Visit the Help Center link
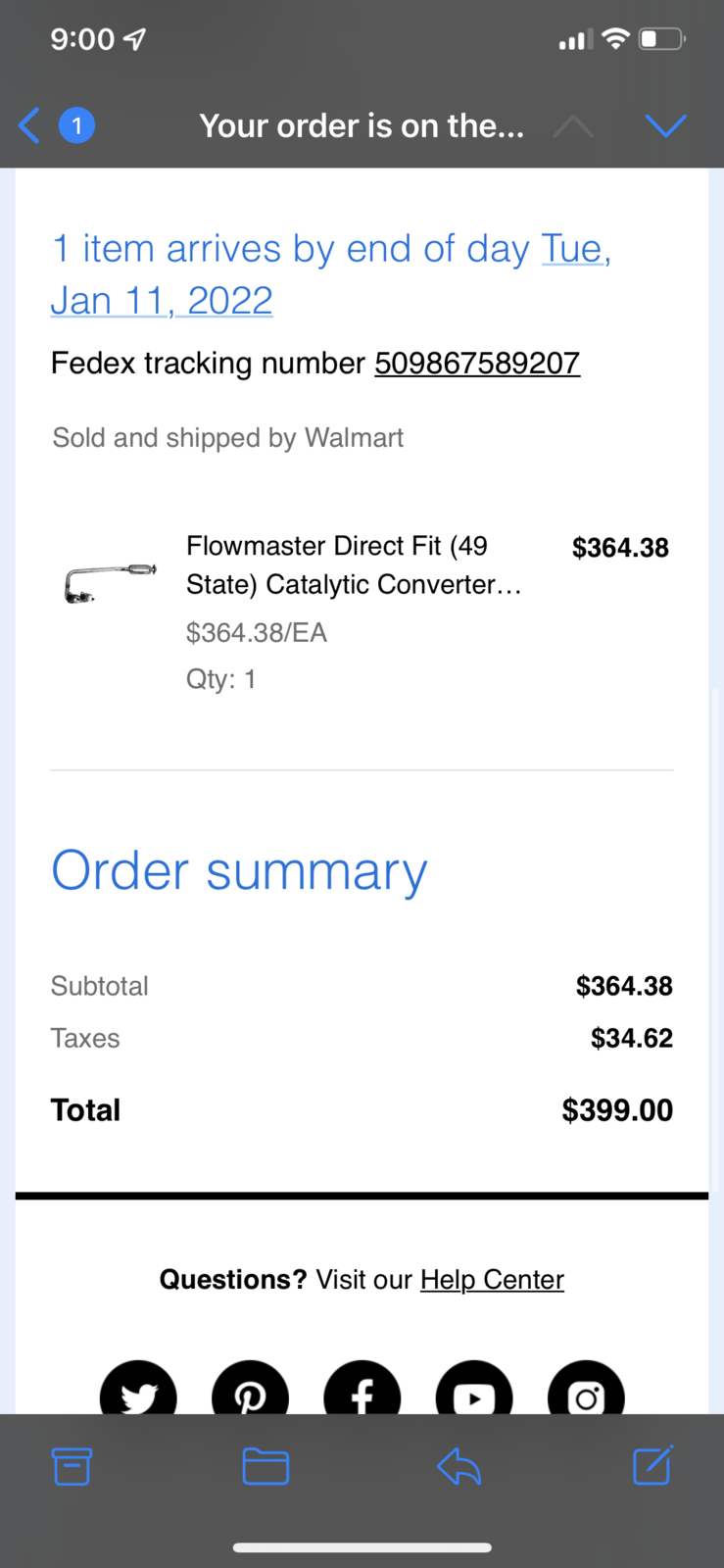The image size is (724, 1568). 492,1280
